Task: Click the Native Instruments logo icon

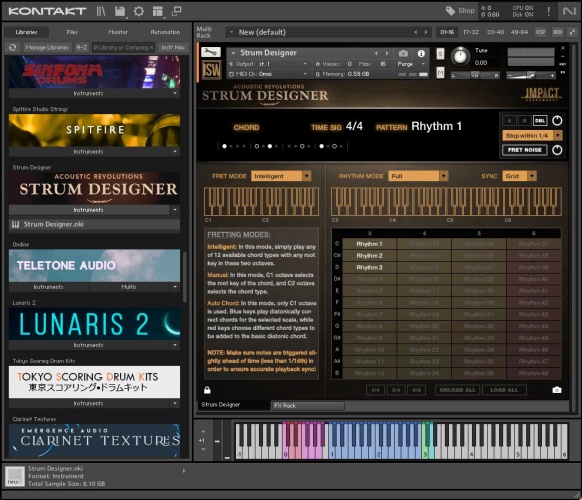Action: tap(569, 11)
